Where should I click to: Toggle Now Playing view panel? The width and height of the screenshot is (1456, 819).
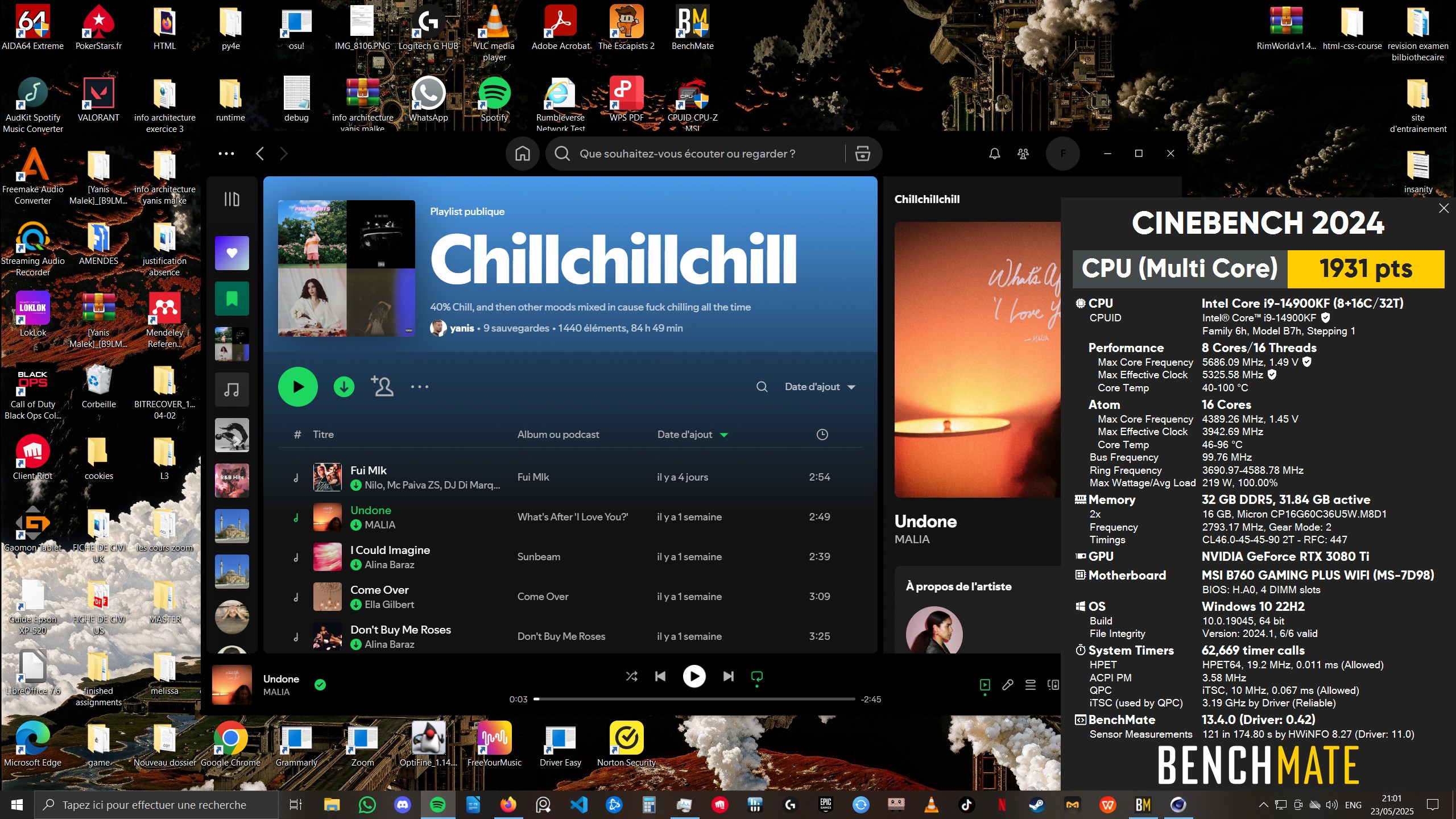click(x=985, y=685)
